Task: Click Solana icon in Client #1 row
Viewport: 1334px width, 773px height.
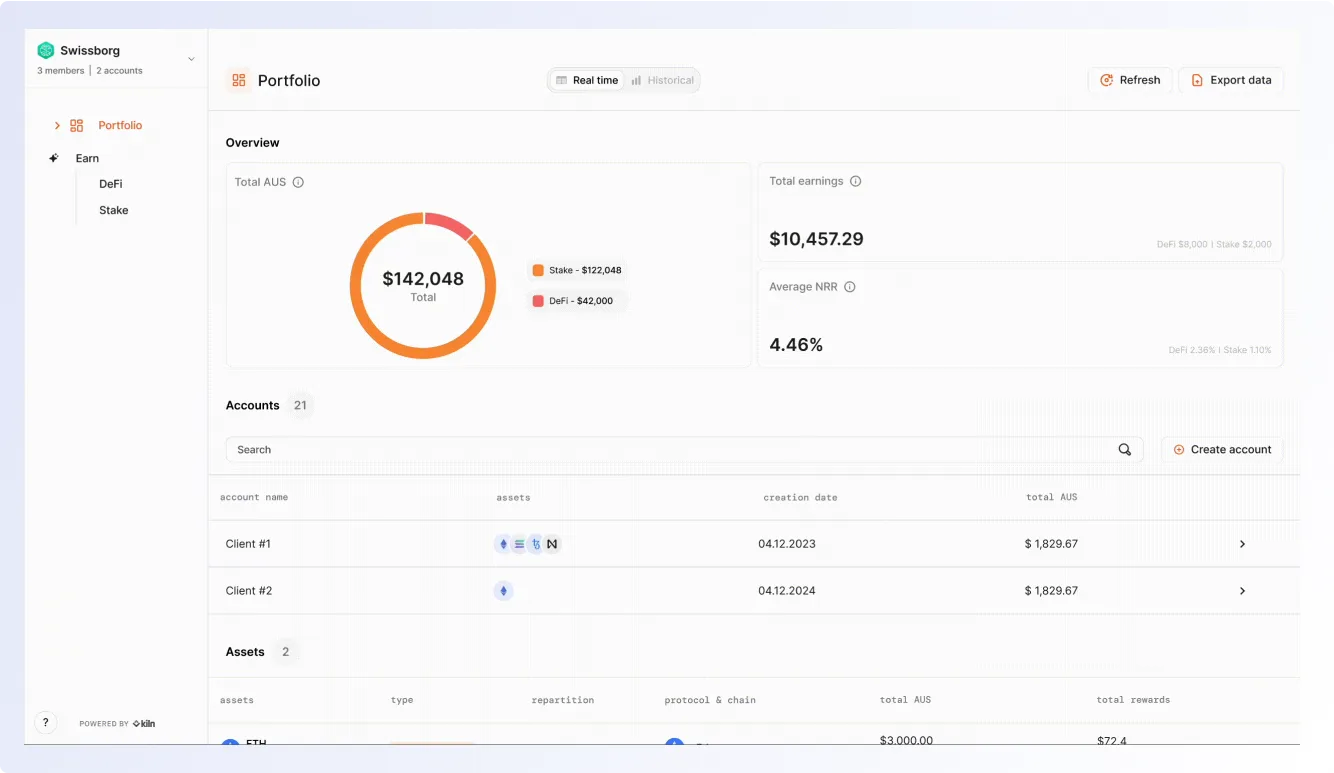Action: pyautogui.click(x=519, y=544)
